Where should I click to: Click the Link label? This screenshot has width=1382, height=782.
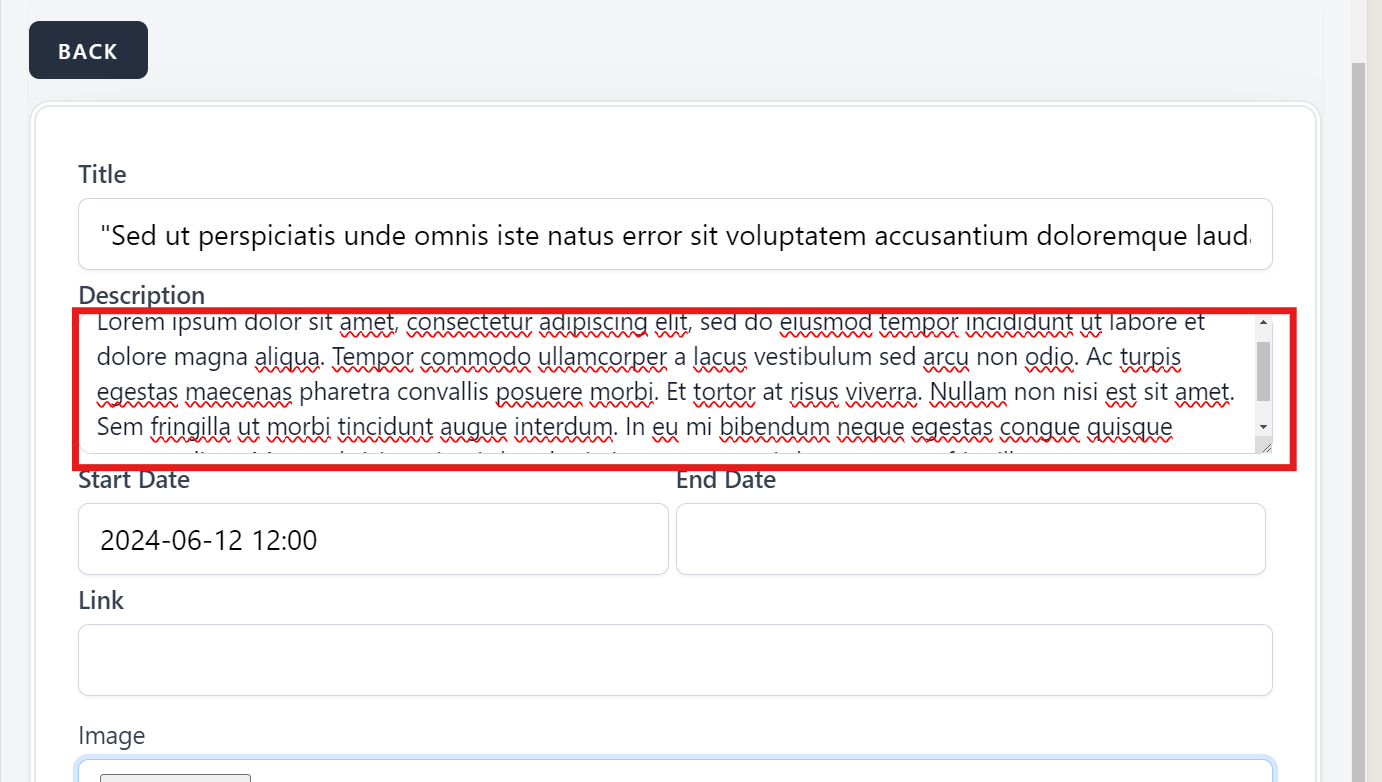[x=101, y=601]
